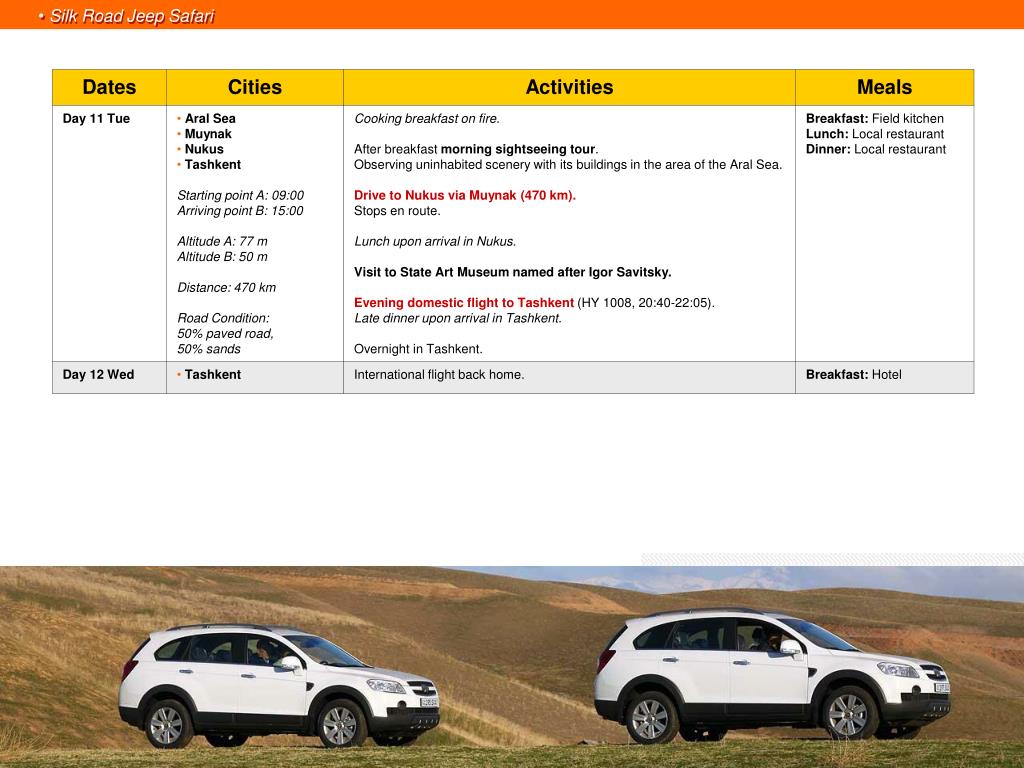This screenshot has width=1024, height=768.
Task: Click 'Visit to State Art Museum' line
Action: coord(513,272)
